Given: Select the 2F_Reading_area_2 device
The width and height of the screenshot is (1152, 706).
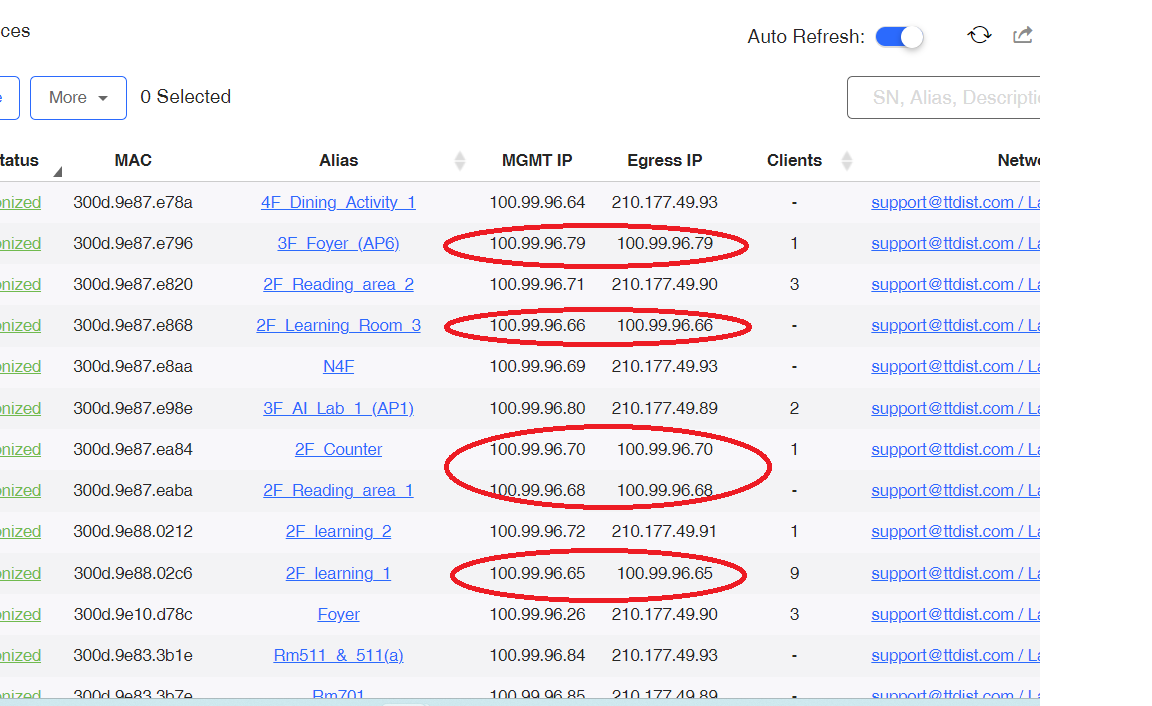Looking at the screenshot, I should coord(338,285).
